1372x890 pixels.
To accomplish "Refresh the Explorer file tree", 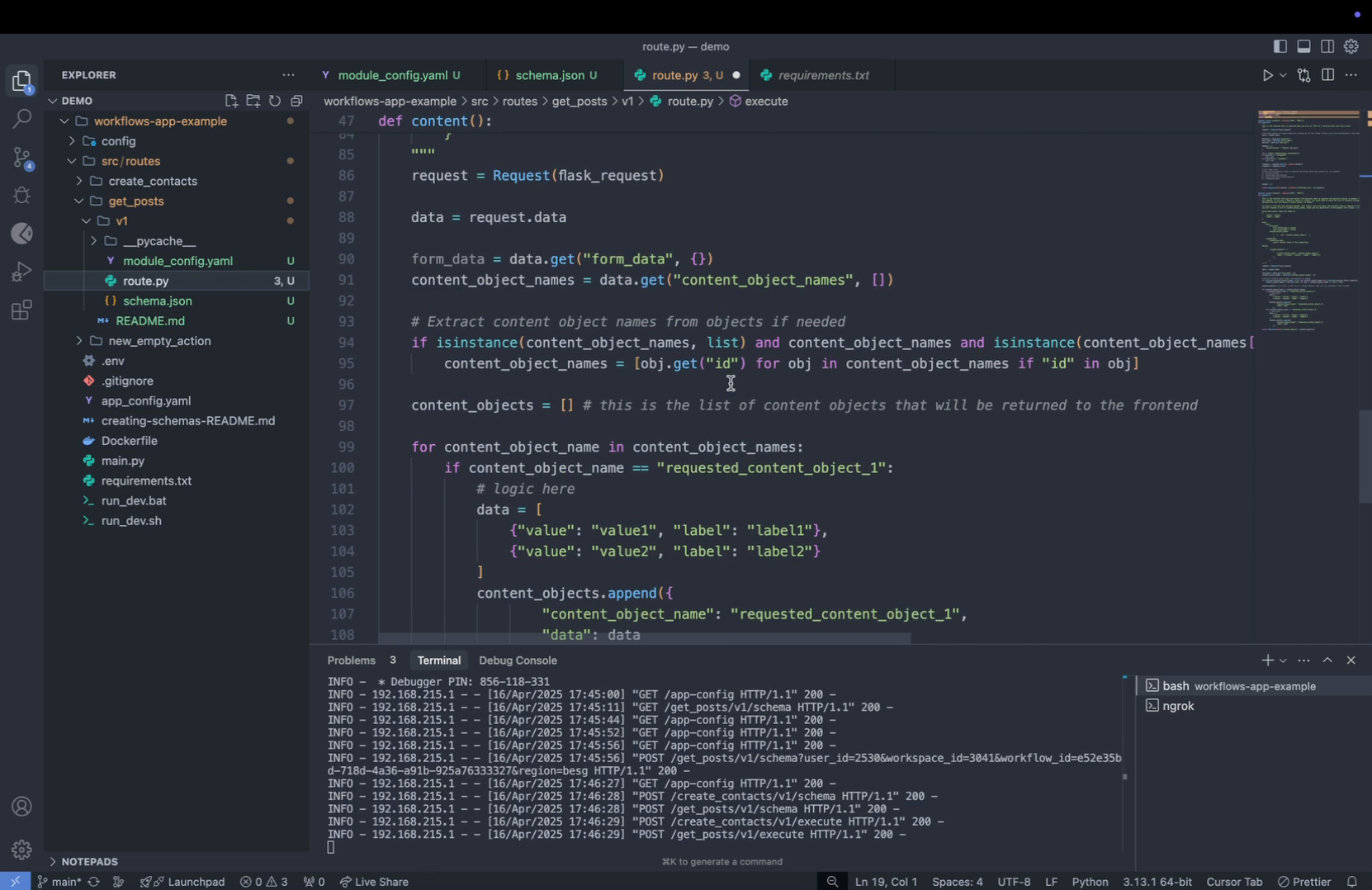I will [x=275, y=101].
